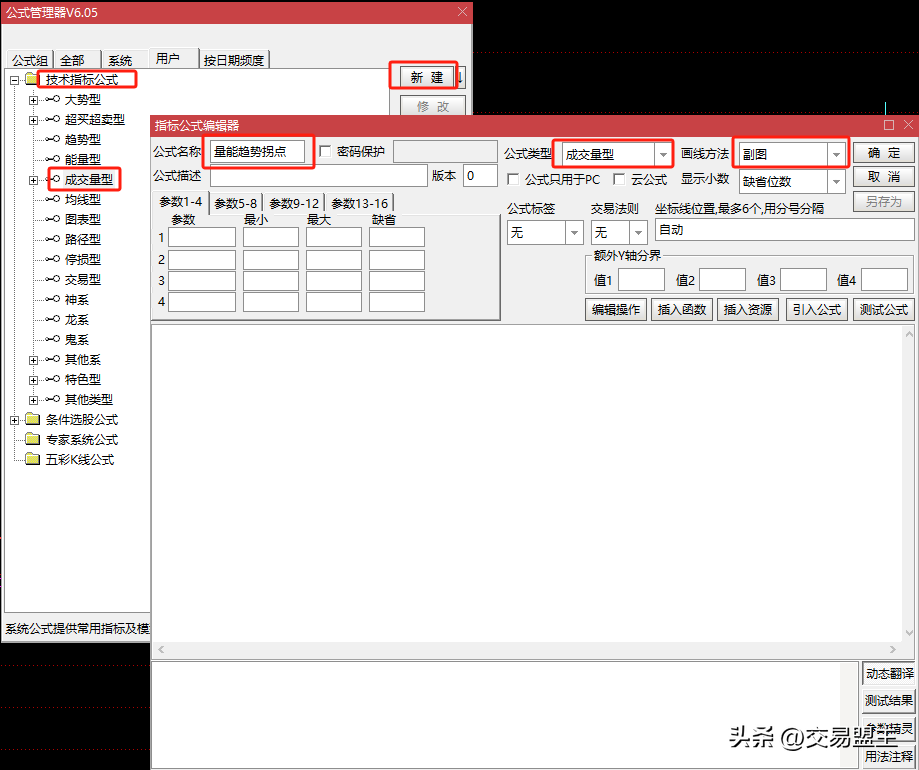Maximize the 指标公式编辑器 window
The height and width of the screenshot is (770, 919).
(x=889, y=125)
